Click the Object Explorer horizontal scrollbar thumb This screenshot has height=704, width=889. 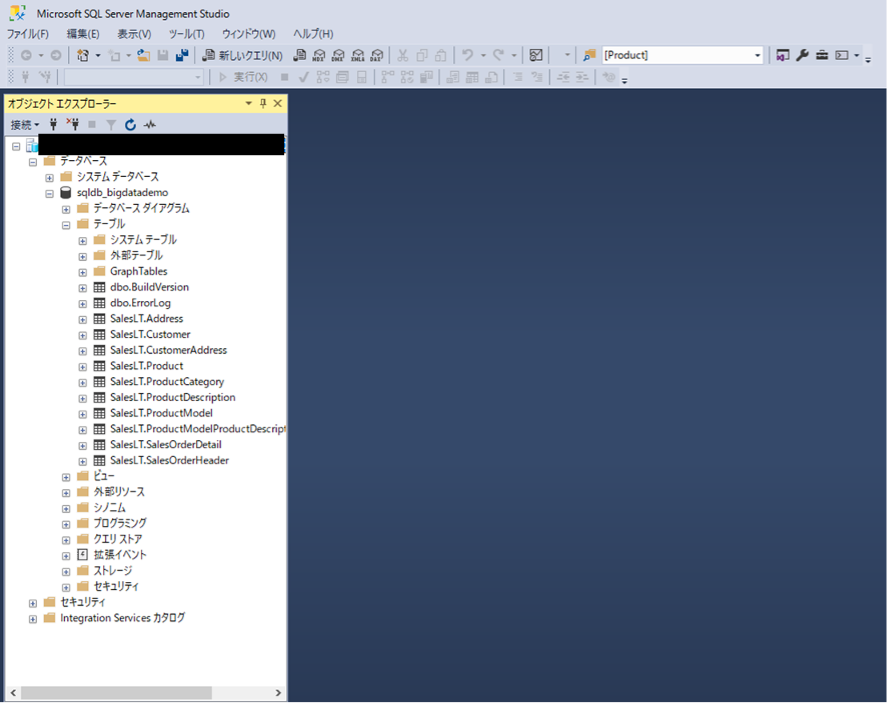click(x=117, y=693)
